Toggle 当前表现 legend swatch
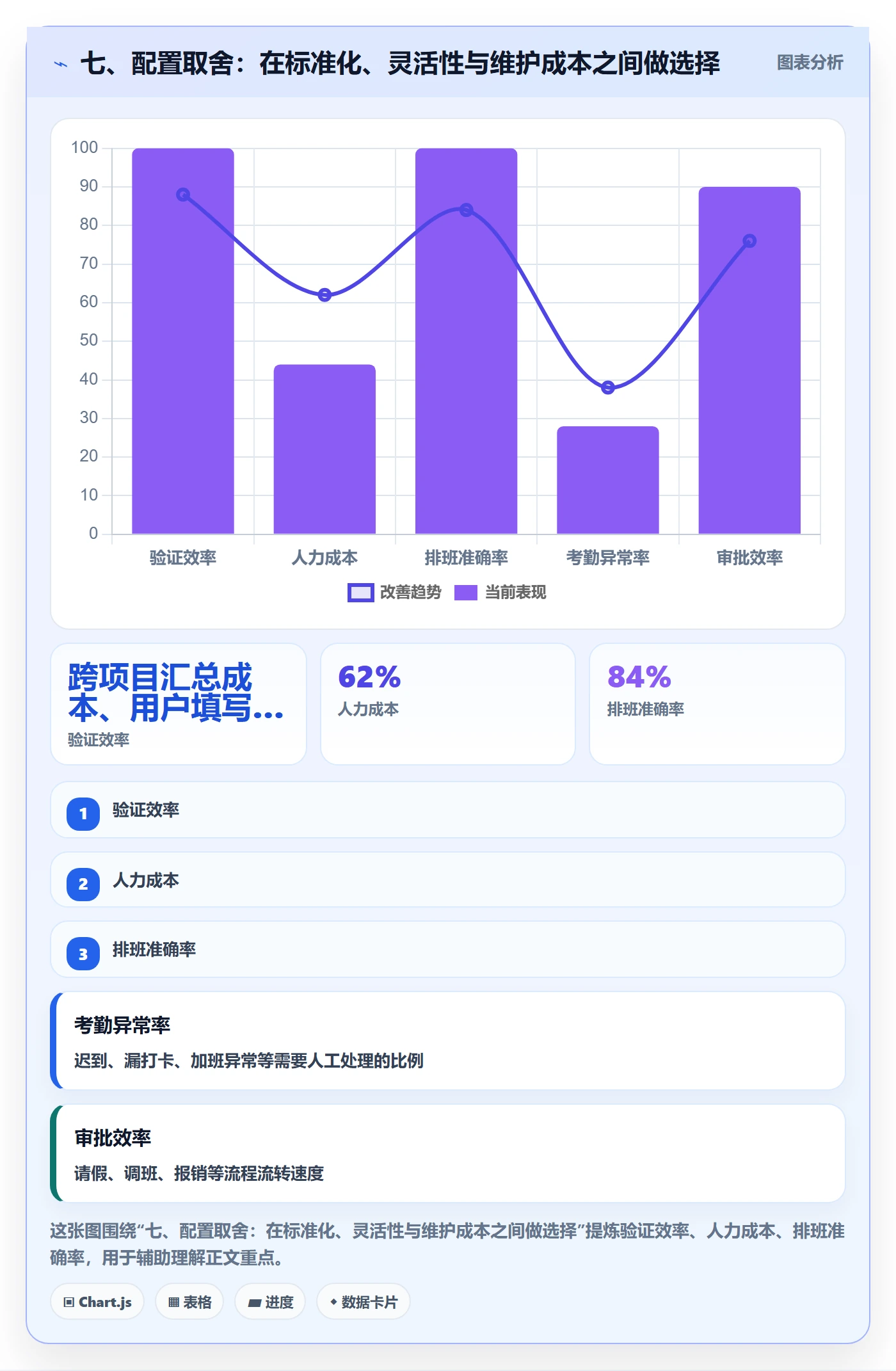 pyautogui.click(x=465, y=593)
